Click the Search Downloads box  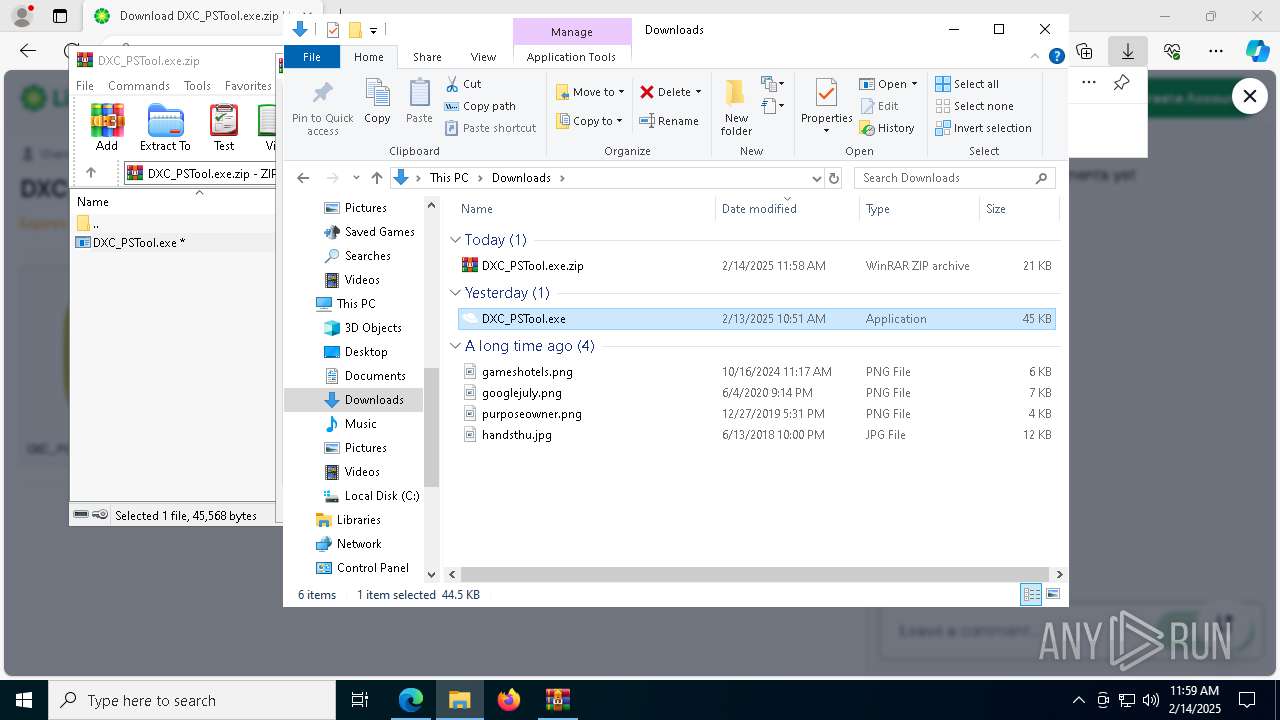(x=955, y=178)
